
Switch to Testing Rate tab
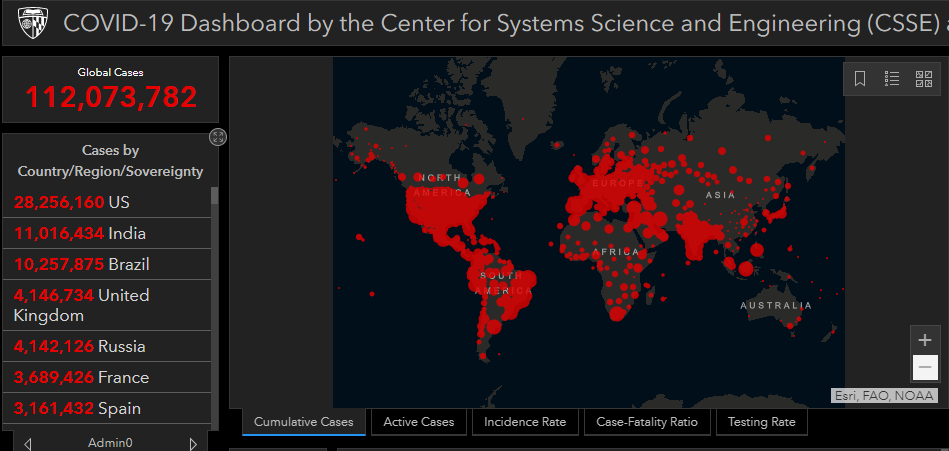click(x=762, y=422)
